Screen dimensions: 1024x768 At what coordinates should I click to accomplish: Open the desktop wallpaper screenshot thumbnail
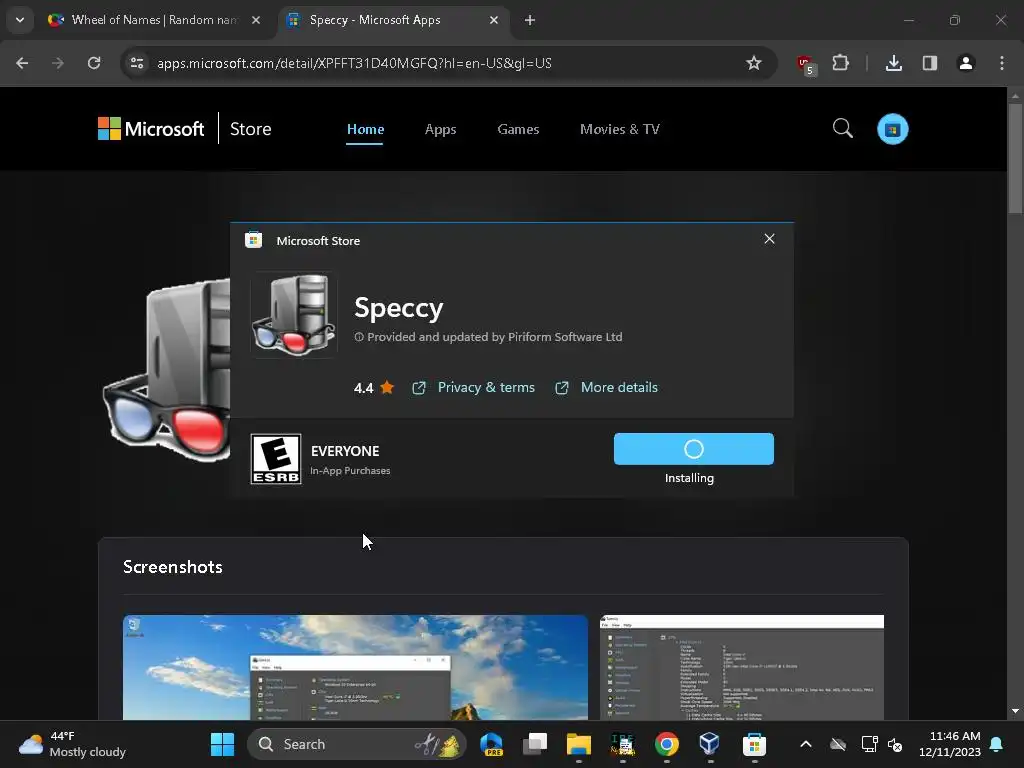click(x=355, y=667)
